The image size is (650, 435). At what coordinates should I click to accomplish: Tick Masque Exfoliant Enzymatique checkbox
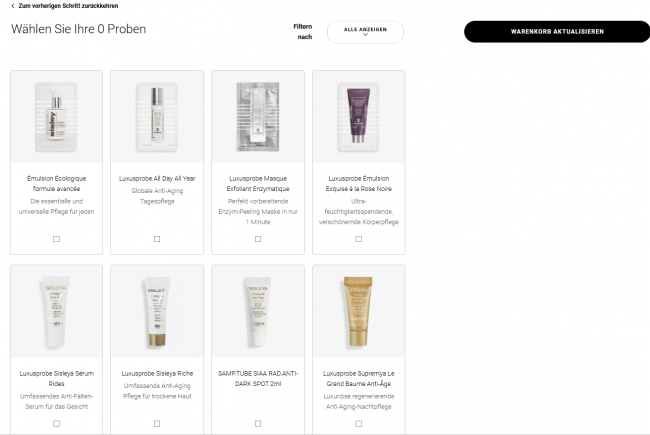coord(258,239)
